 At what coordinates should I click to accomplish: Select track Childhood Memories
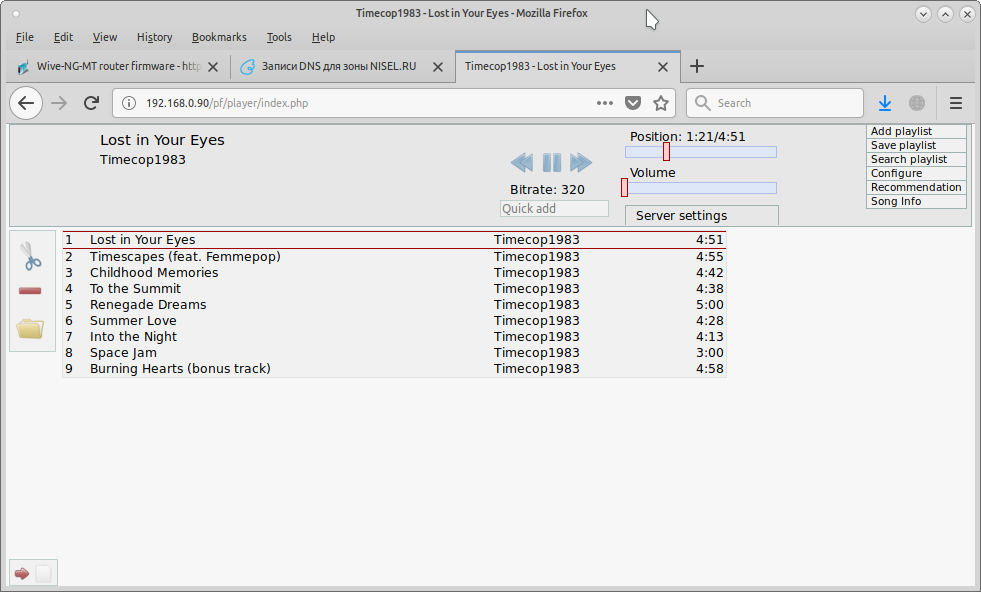point(394,273)
